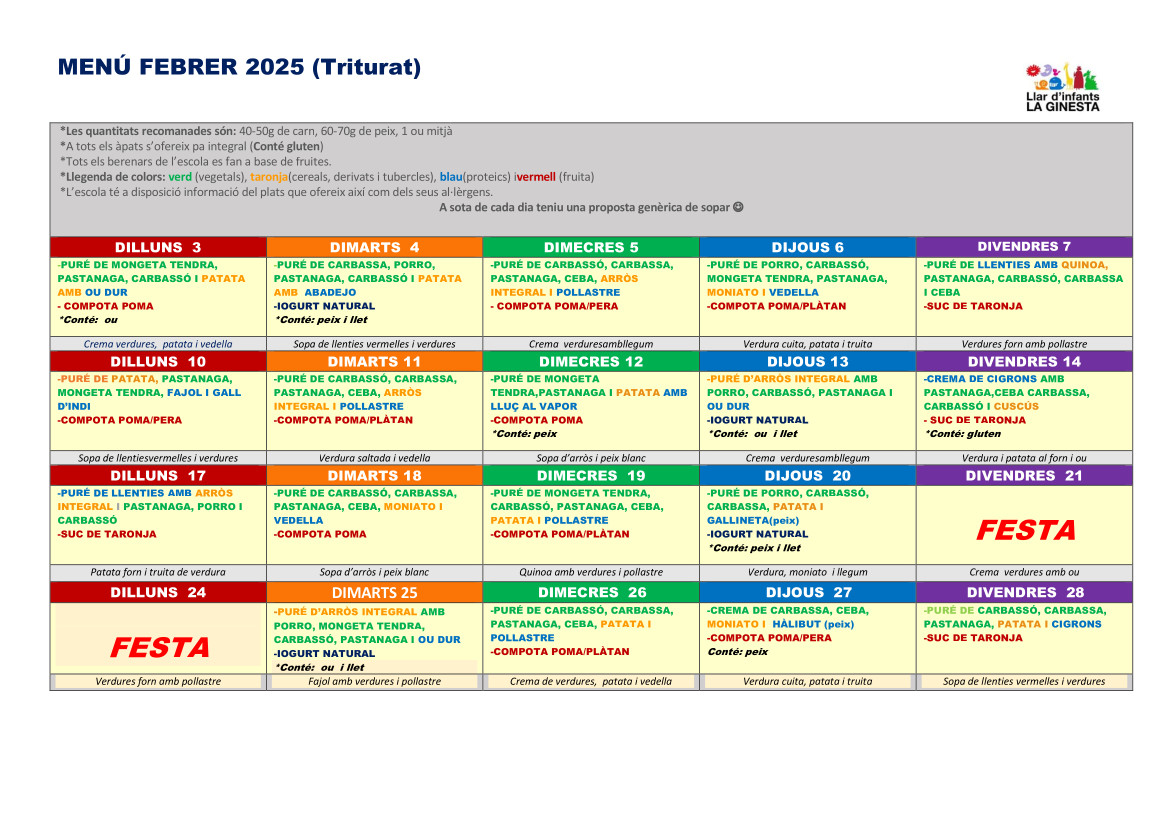Click the blue 'blau' legend word
The width and height of the screenshot is (1169, 826).
pos(451,177)
